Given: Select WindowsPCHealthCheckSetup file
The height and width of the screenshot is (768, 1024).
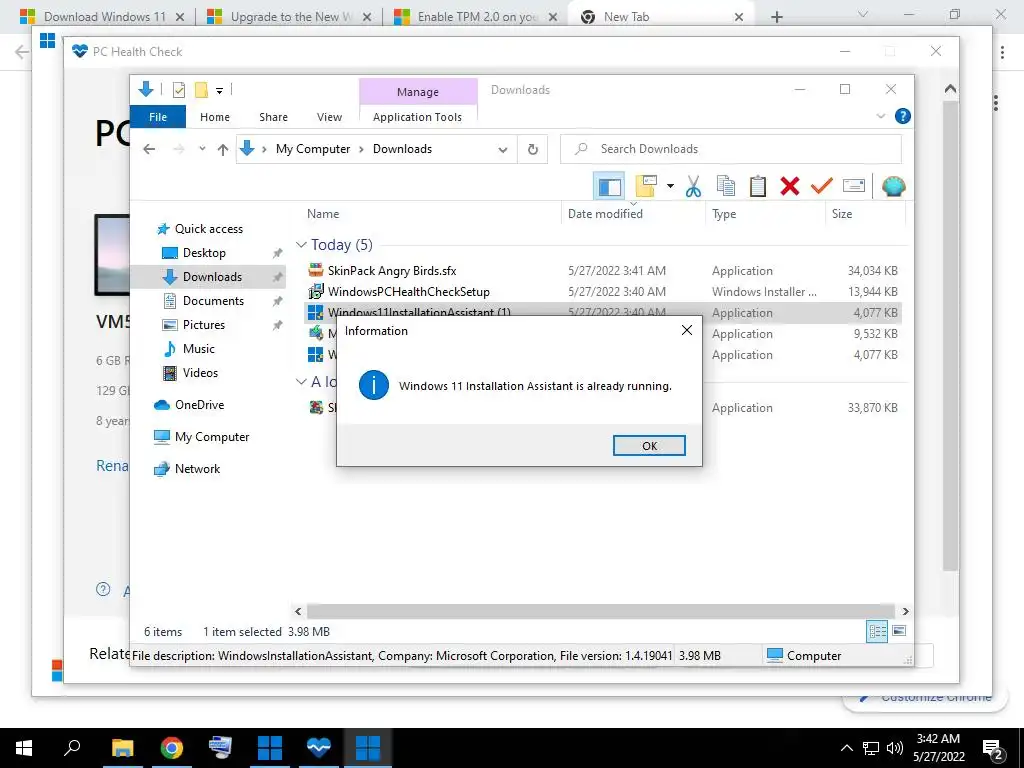Looking at the screenshot, I should (408, 292).
